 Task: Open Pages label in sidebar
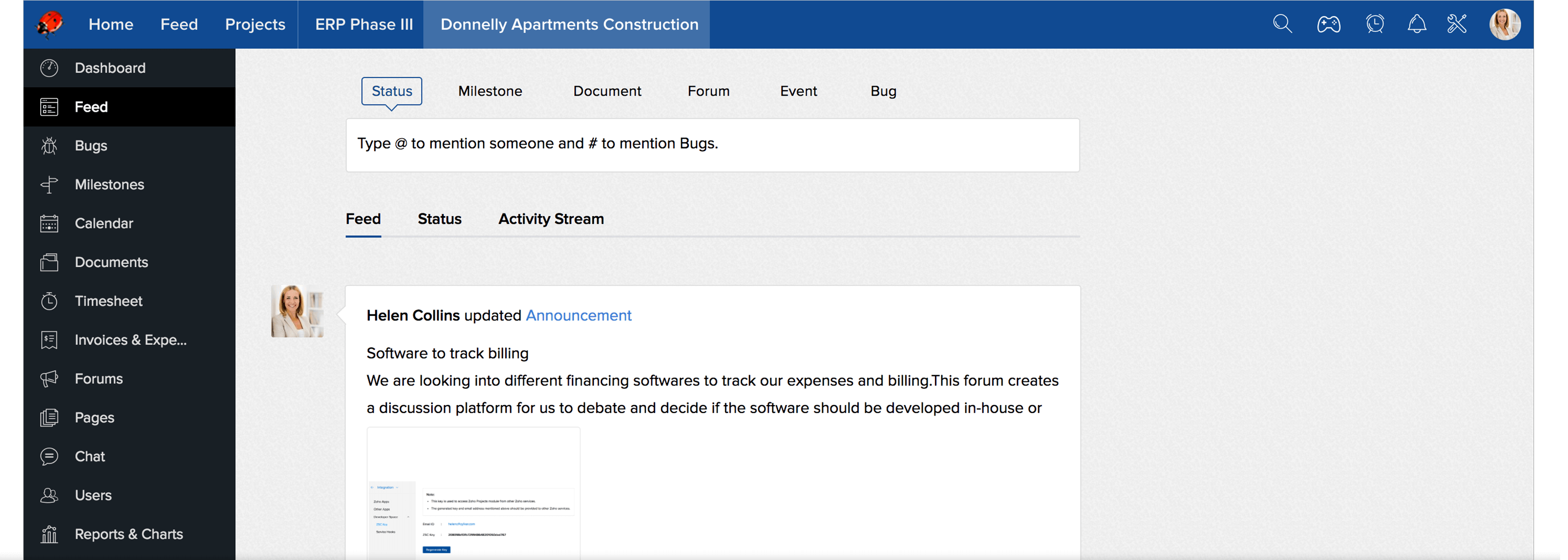pos(95,417)
